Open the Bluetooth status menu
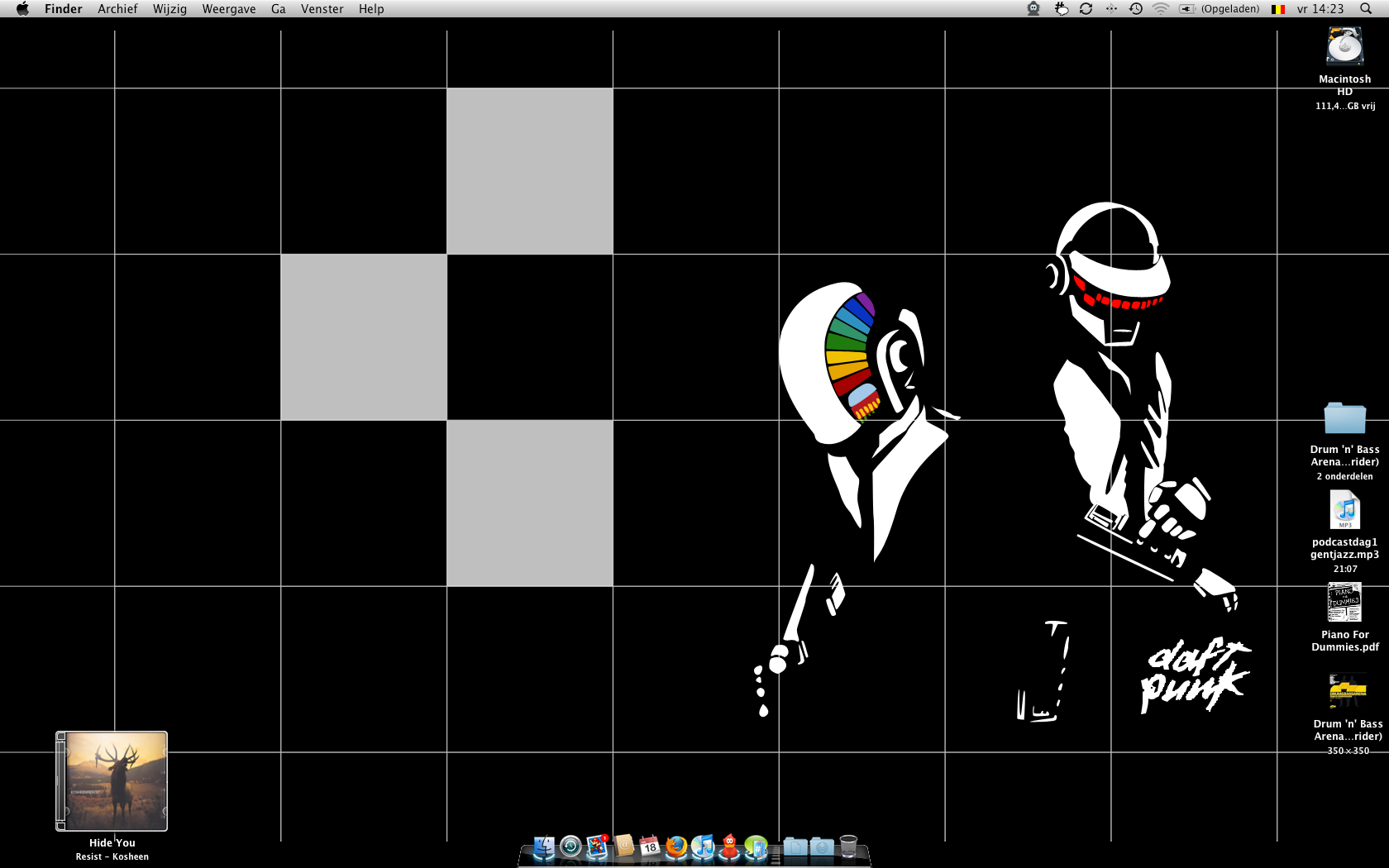The width and height of the screenshot is (1389, 868). [1111, 9]
